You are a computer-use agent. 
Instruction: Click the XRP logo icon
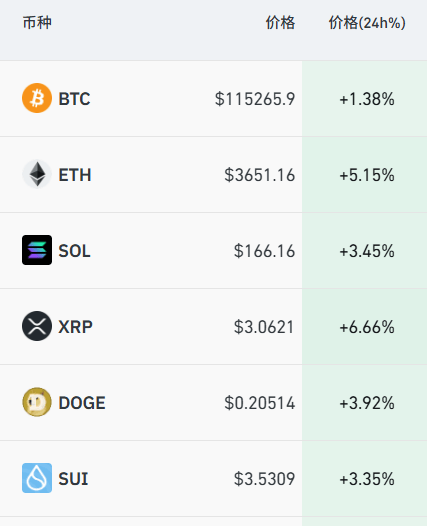[x=37, y=326]
